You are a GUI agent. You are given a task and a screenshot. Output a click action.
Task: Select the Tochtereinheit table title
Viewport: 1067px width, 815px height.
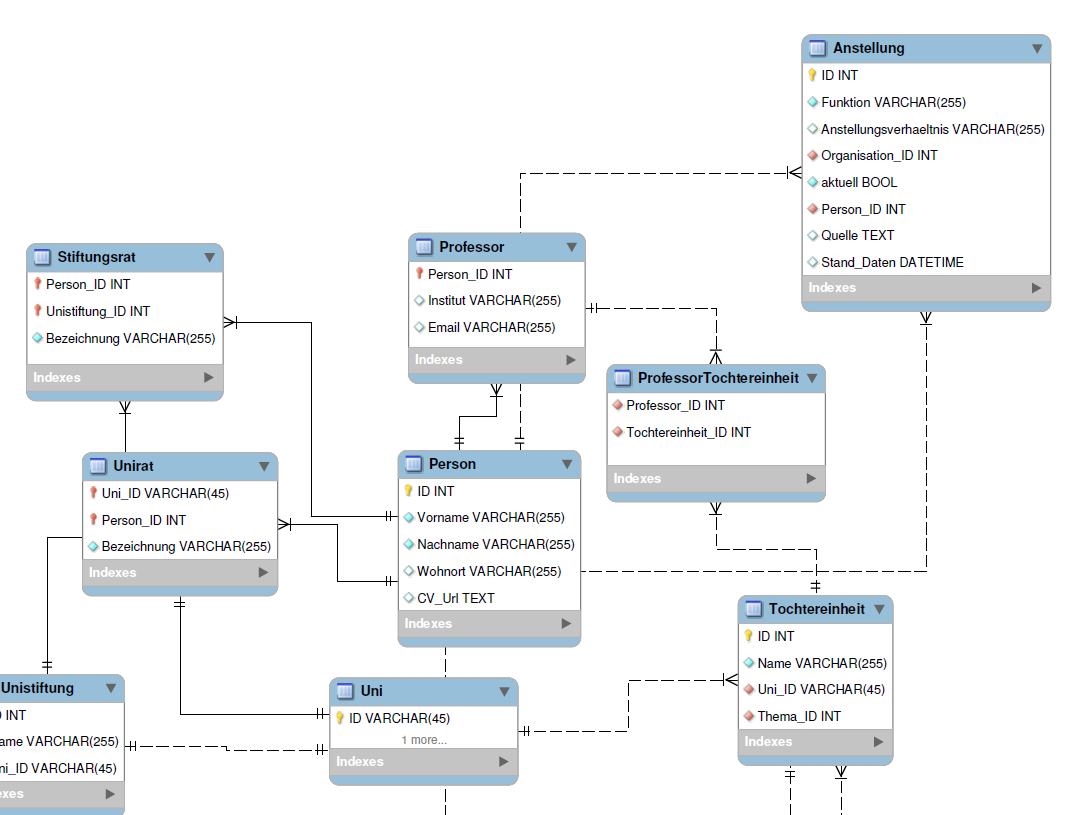[817, 609]
